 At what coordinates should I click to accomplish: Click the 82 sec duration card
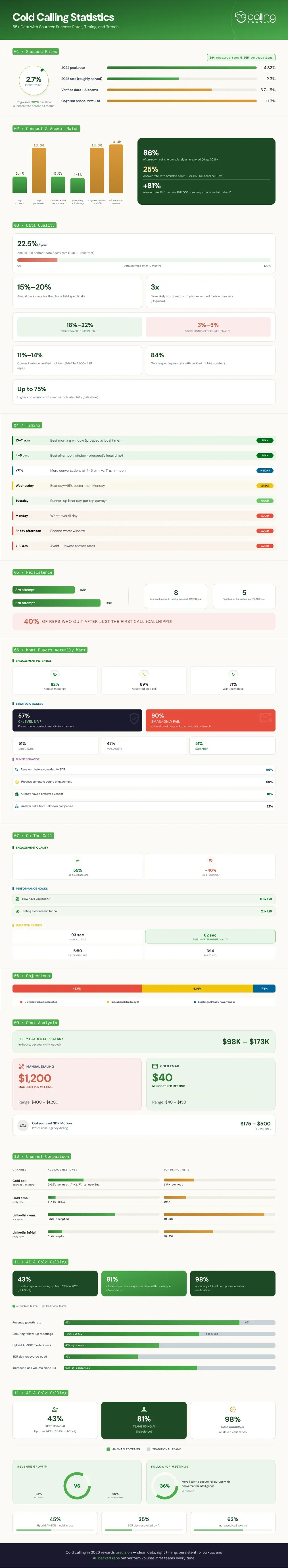[x=210, y=936]
